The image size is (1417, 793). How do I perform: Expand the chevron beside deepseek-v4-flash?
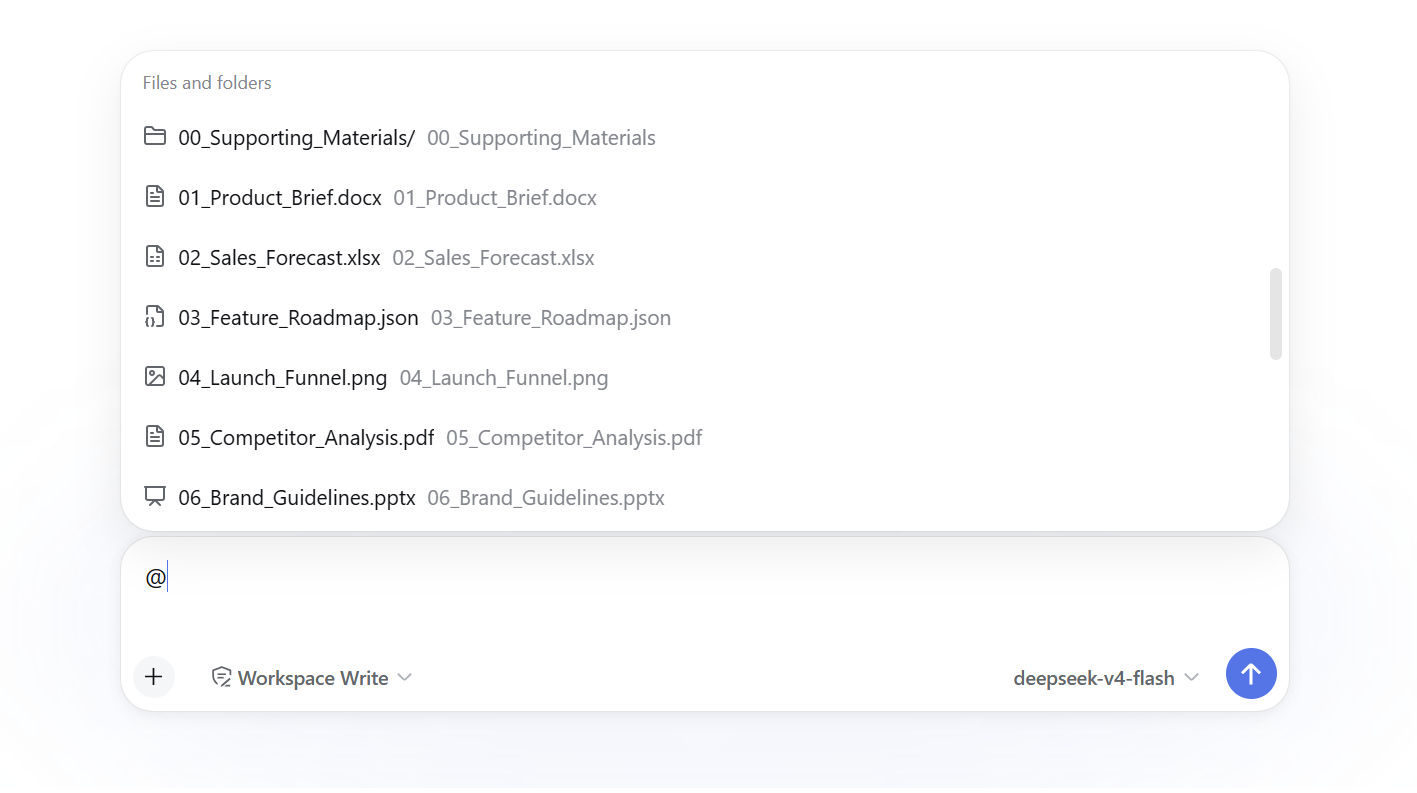click(x=1191, y=678)
